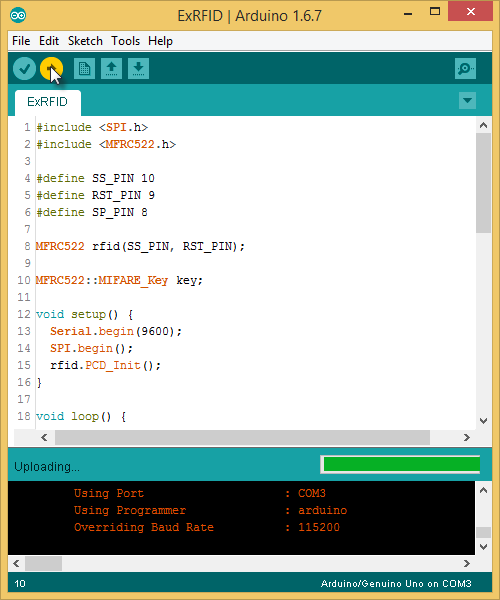Save the sketch with the down-arrow icon
The height and width of the screenshot is (600, 500).
[x=138, y=69]
